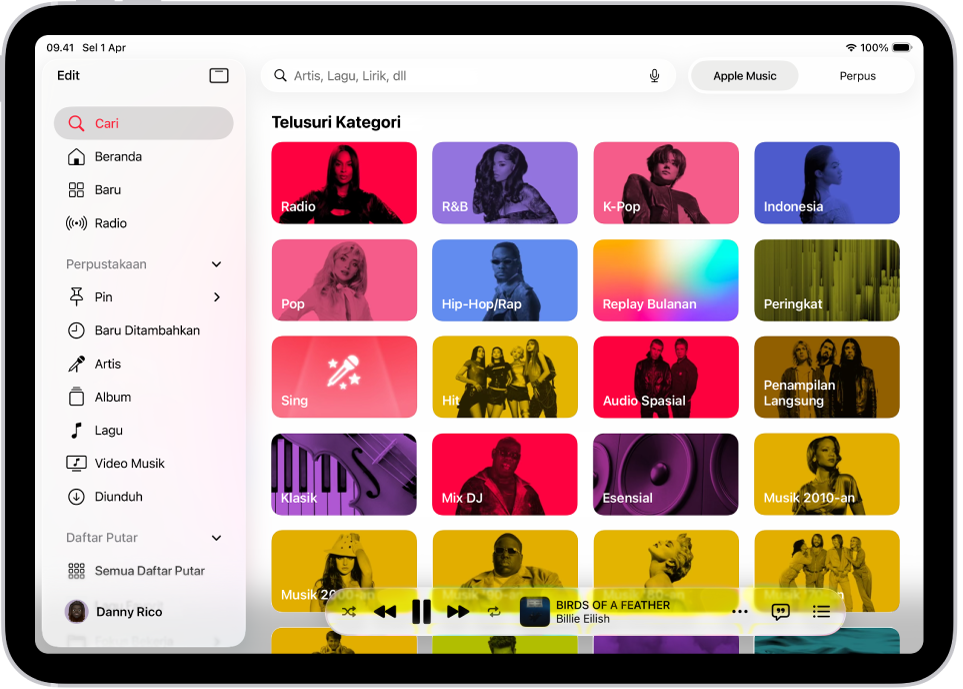Collapse the Perpustakaan section

pos(216,264)
